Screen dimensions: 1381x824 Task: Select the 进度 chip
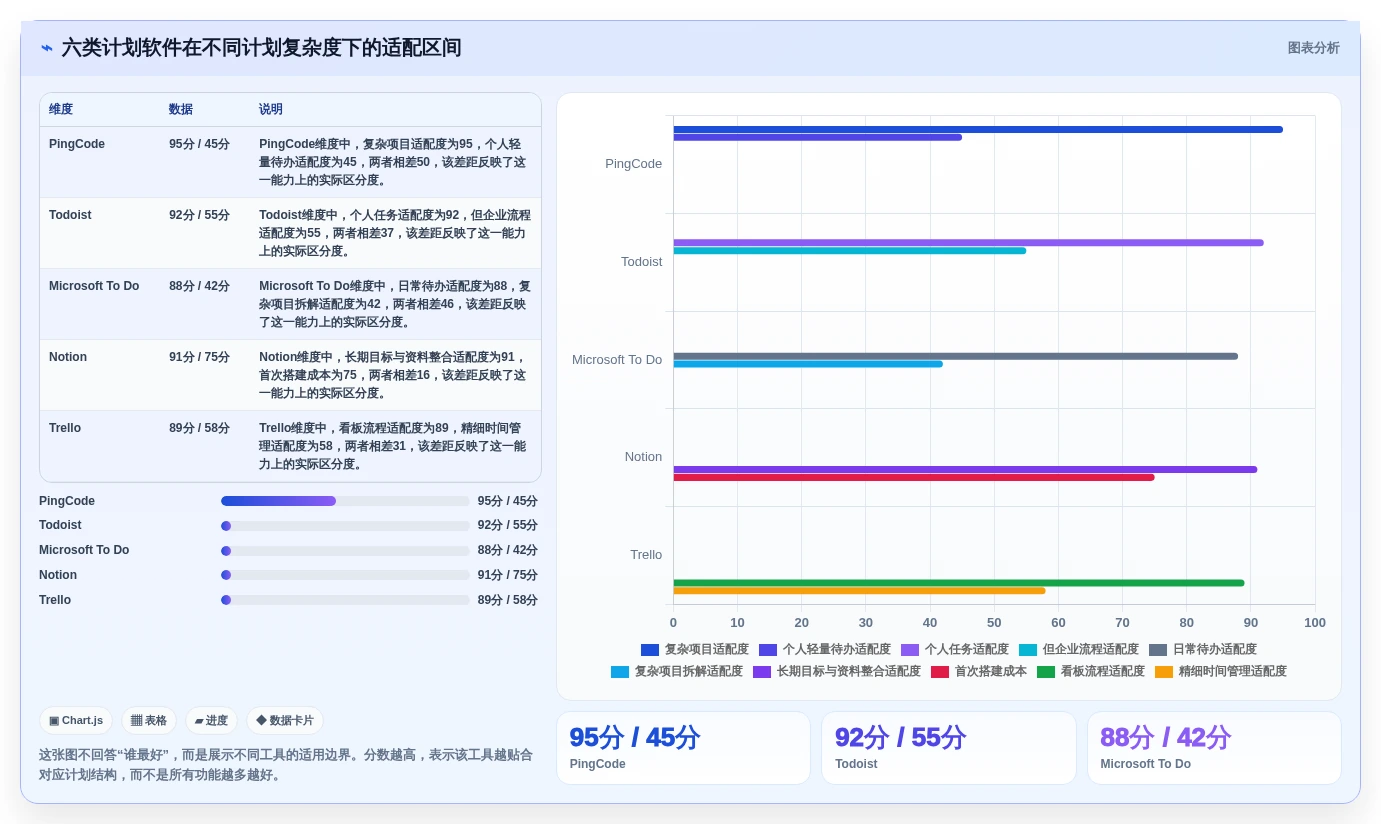click(211, 720)
